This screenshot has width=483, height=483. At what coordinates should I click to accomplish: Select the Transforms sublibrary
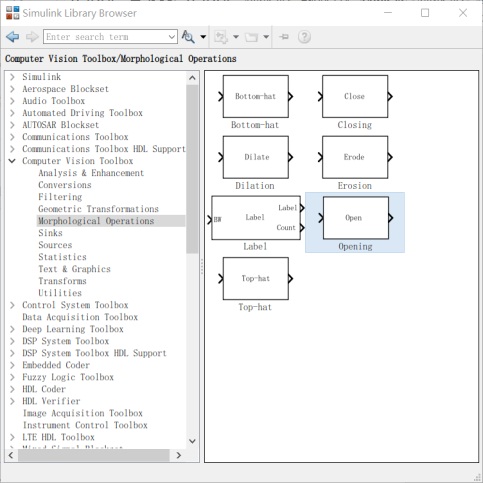[x=62, y=281]
